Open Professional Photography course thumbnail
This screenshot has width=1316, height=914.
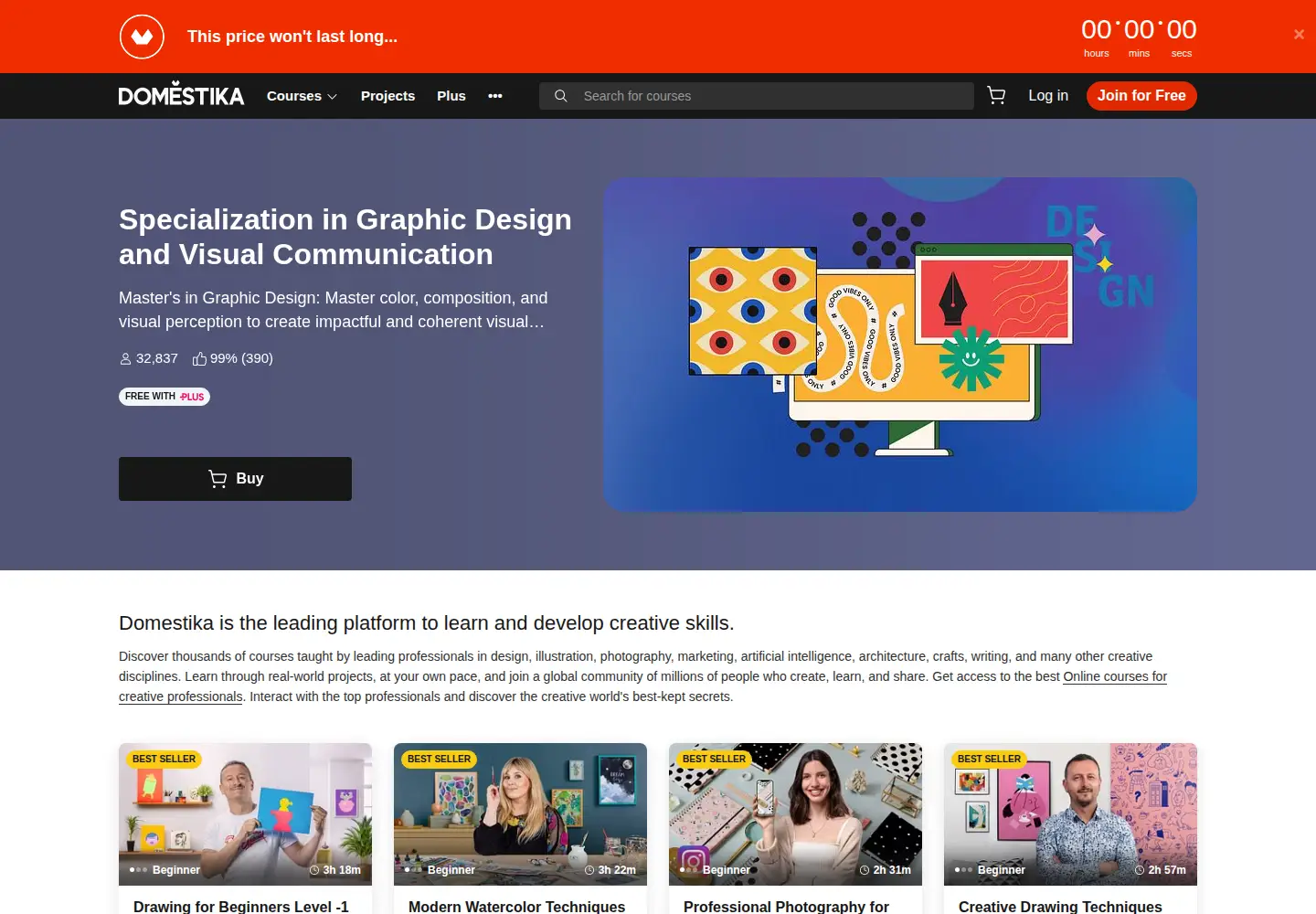795,814
